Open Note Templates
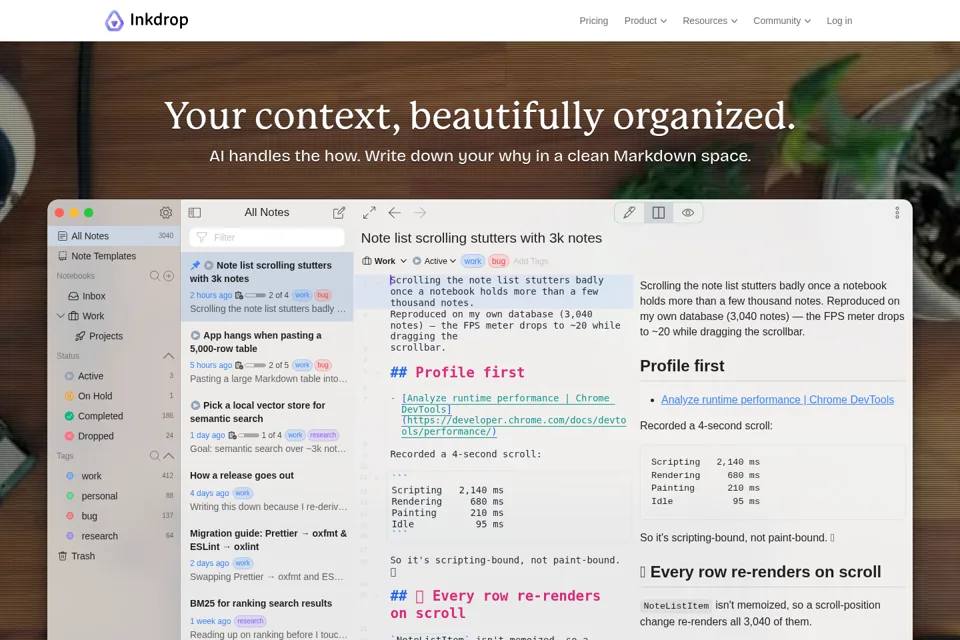This screenshot has width=960, height=640. 114,256
